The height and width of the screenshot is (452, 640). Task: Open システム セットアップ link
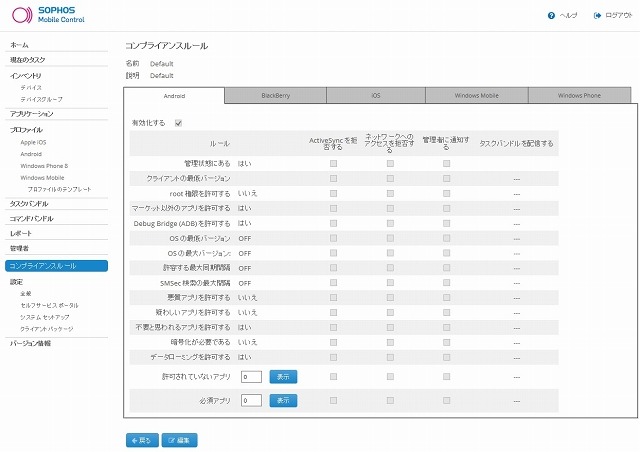click(x=45, y=317)
